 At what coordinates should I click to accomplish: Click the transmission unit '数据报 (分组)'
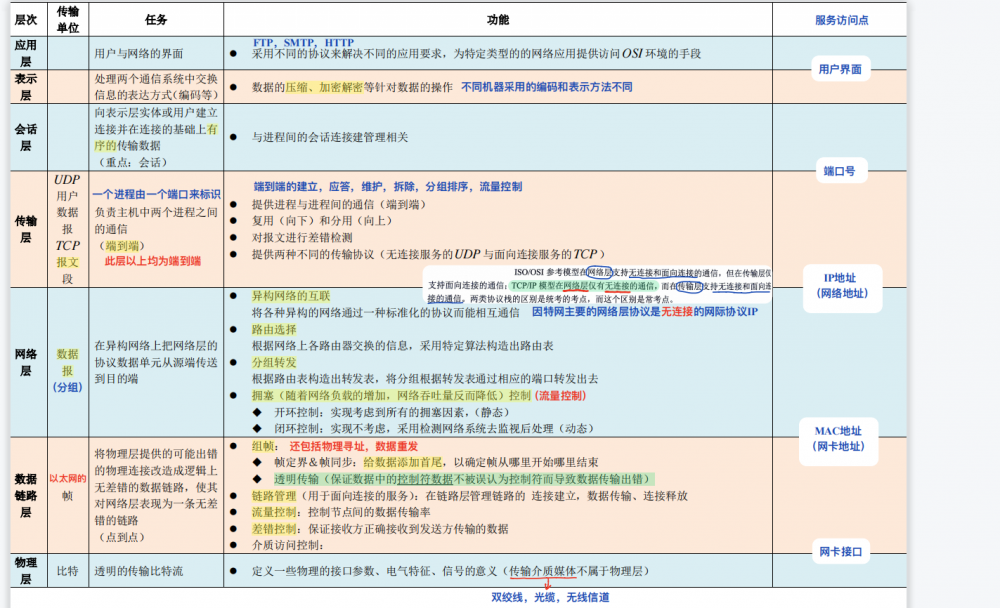tap(67, 371)
